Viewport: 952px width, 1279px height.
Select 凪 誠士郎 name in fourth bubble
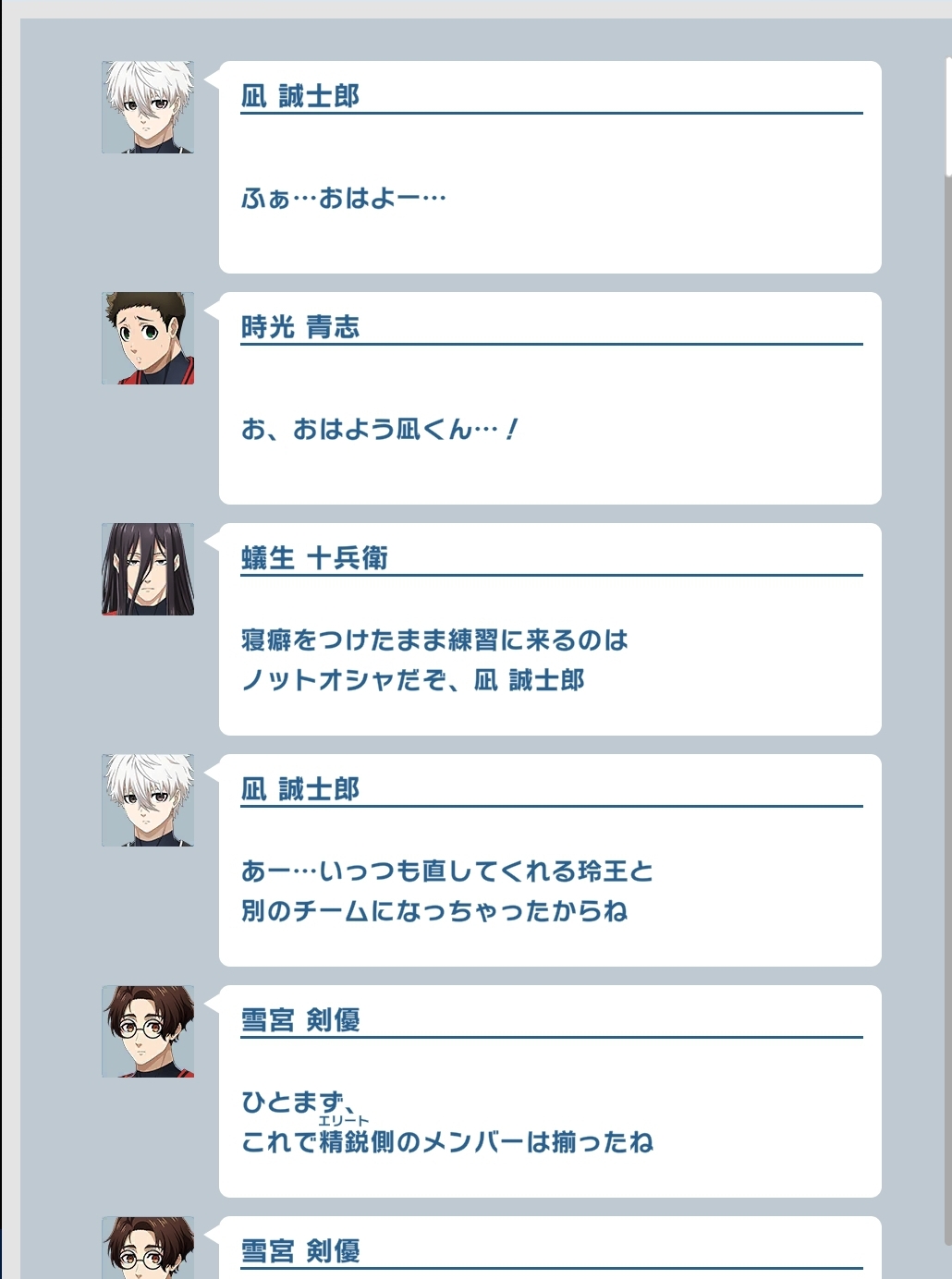click(x=300, y=789)
